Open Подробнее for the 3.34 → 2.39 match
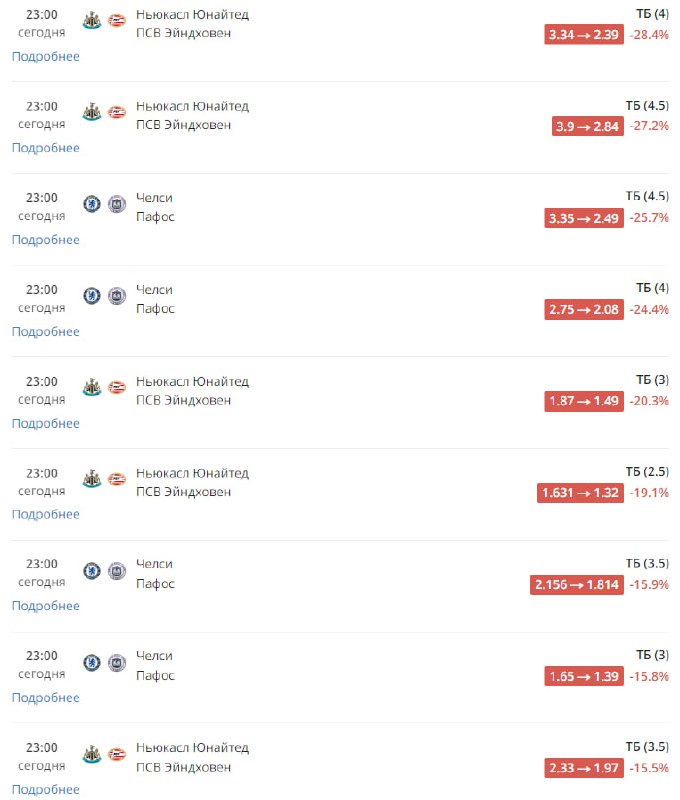This screenshot has height=800, width=680. click(45, 57)
